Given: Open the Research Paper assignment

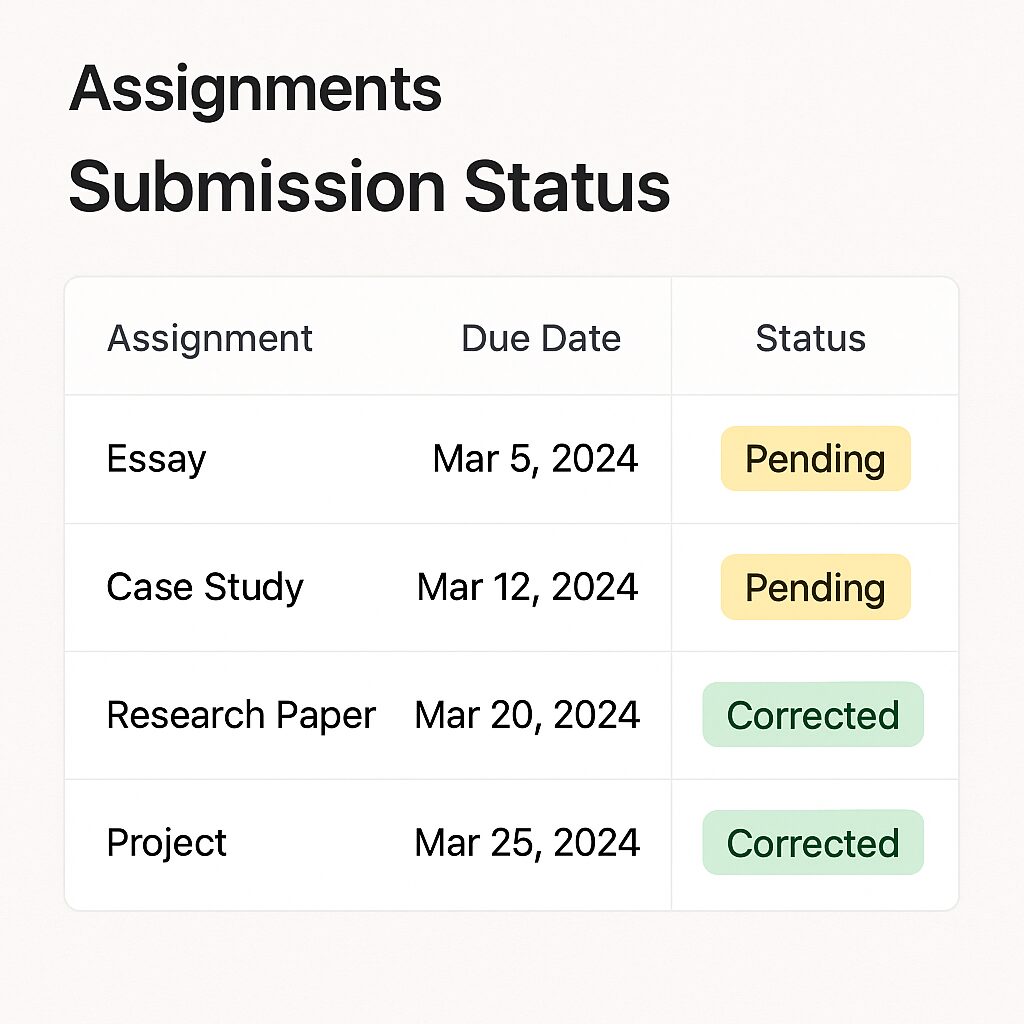Looking at the screenshot, I should pyautogui.click(x=241, y=714).
